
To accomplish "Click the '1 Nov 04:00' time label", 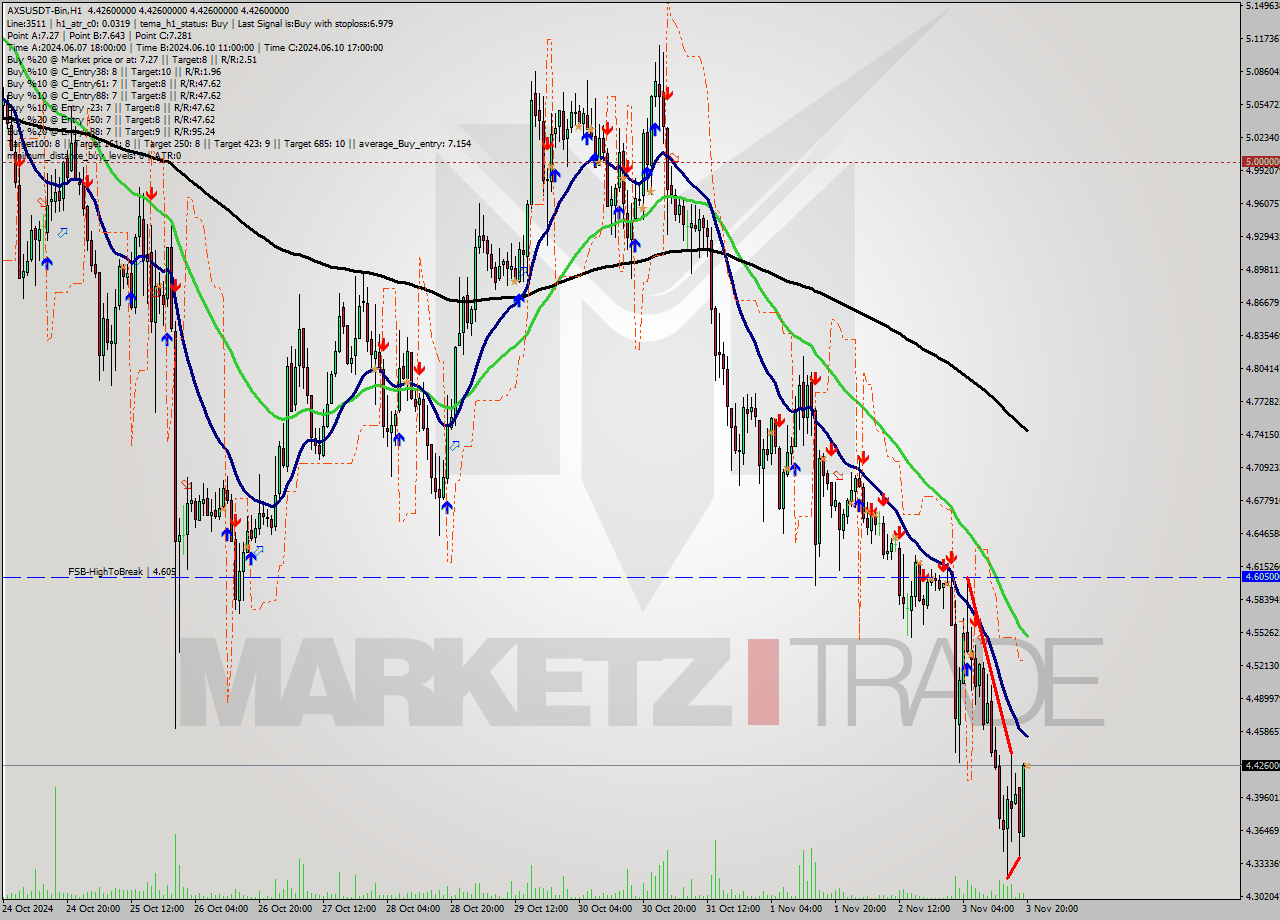I will (x=796, y=909).
